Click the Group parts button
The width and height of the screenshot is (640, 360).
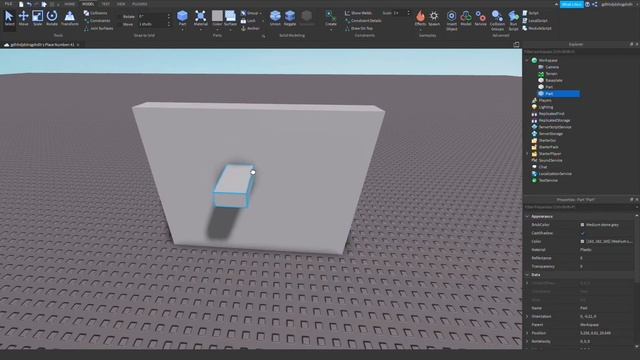pos(250,13)
